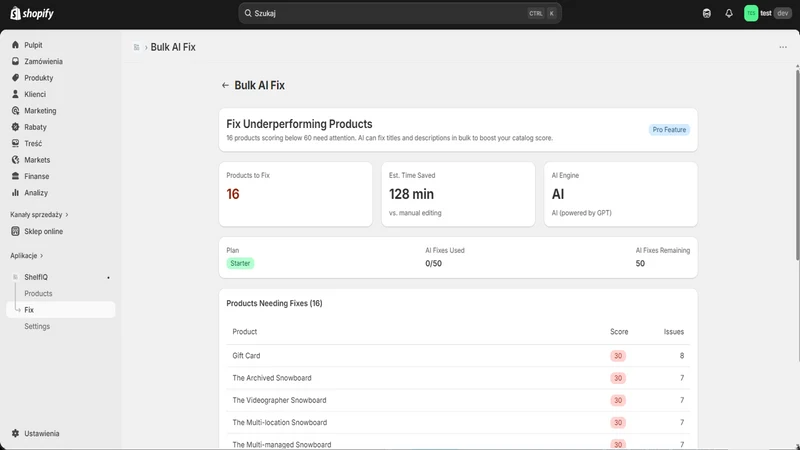Click the Pro Feature badge
800x450 pixels.
pos(669,130)
